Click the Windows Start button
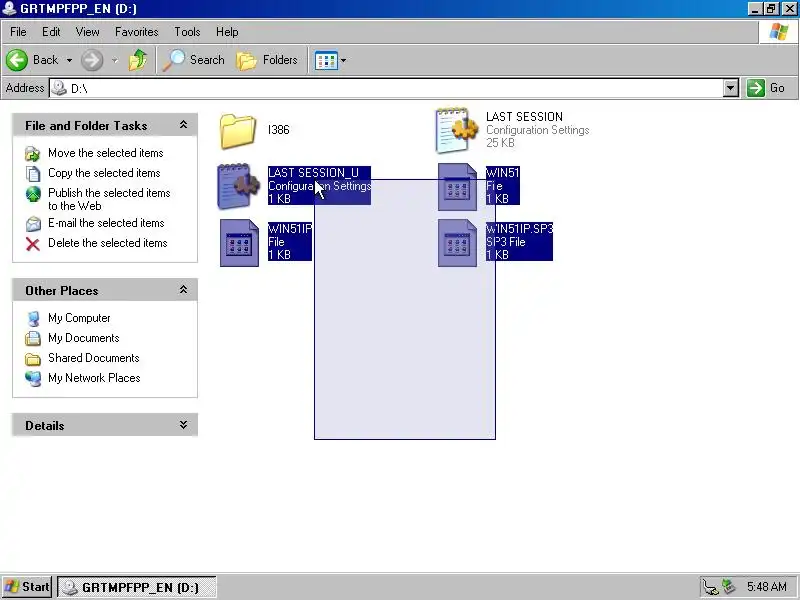Viewport: 800px width, 600px height. click(x=27, y=587)
